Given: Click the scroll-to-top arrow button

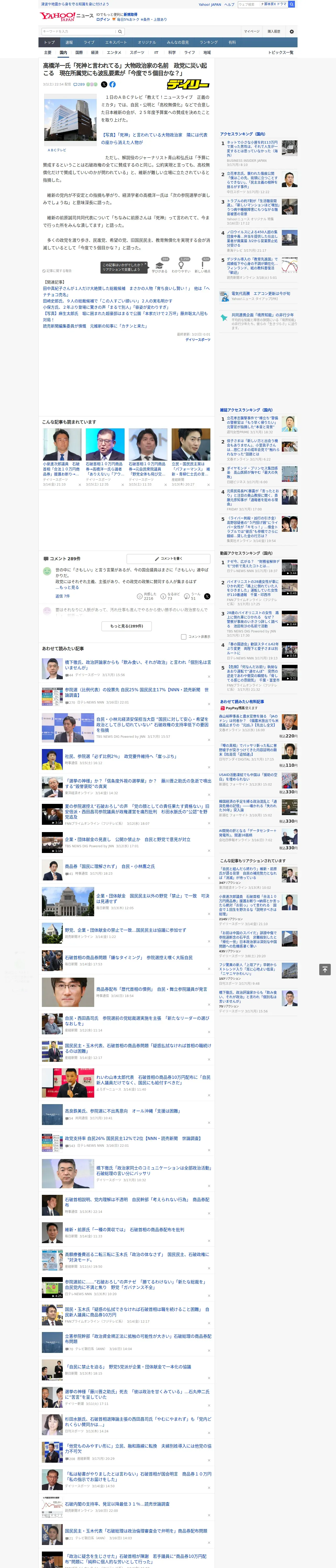Looking at the screenshot, I should coord(325,969).
